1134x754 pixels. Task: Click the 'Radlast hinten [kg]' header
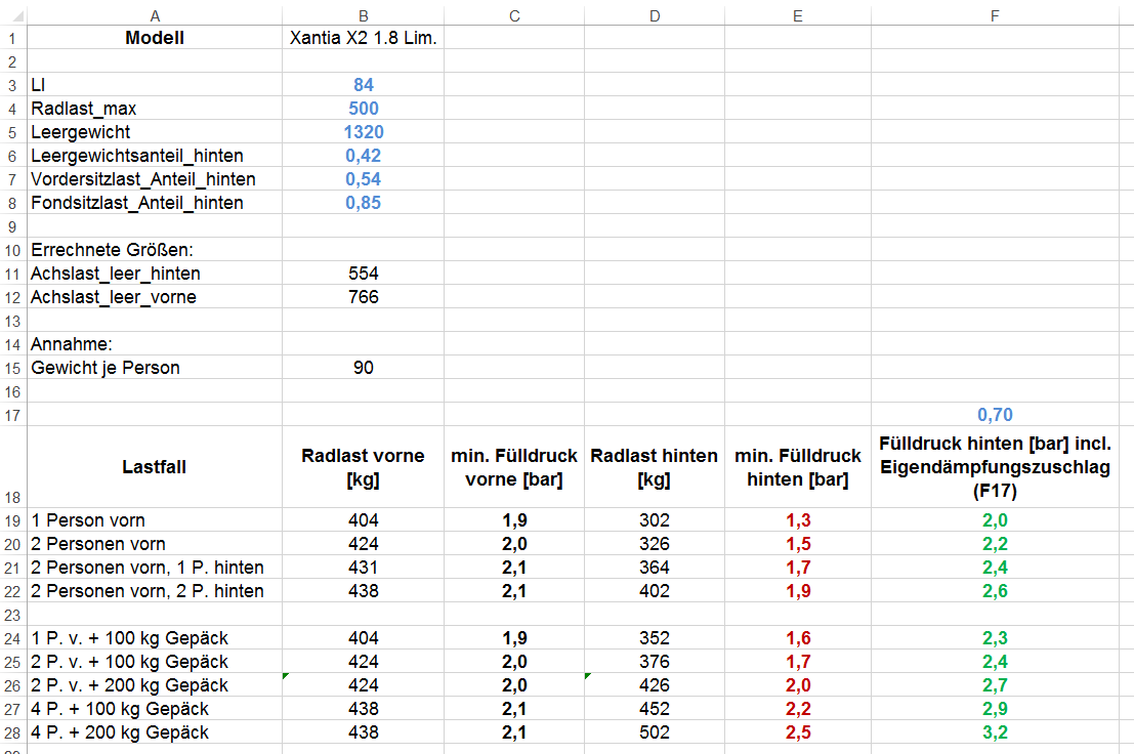pyautogui.click(x=655, y=467)
